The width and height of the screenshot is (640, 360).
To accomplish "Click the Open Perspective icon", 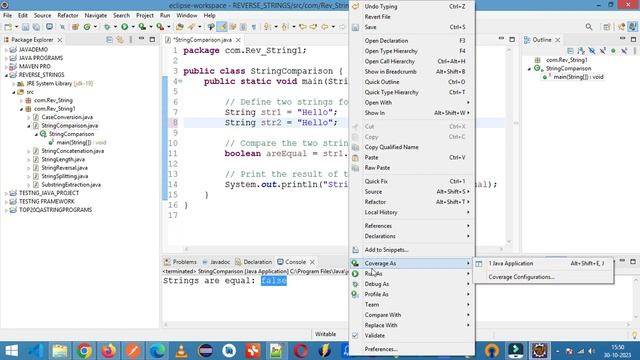I will tap(607, 27).
